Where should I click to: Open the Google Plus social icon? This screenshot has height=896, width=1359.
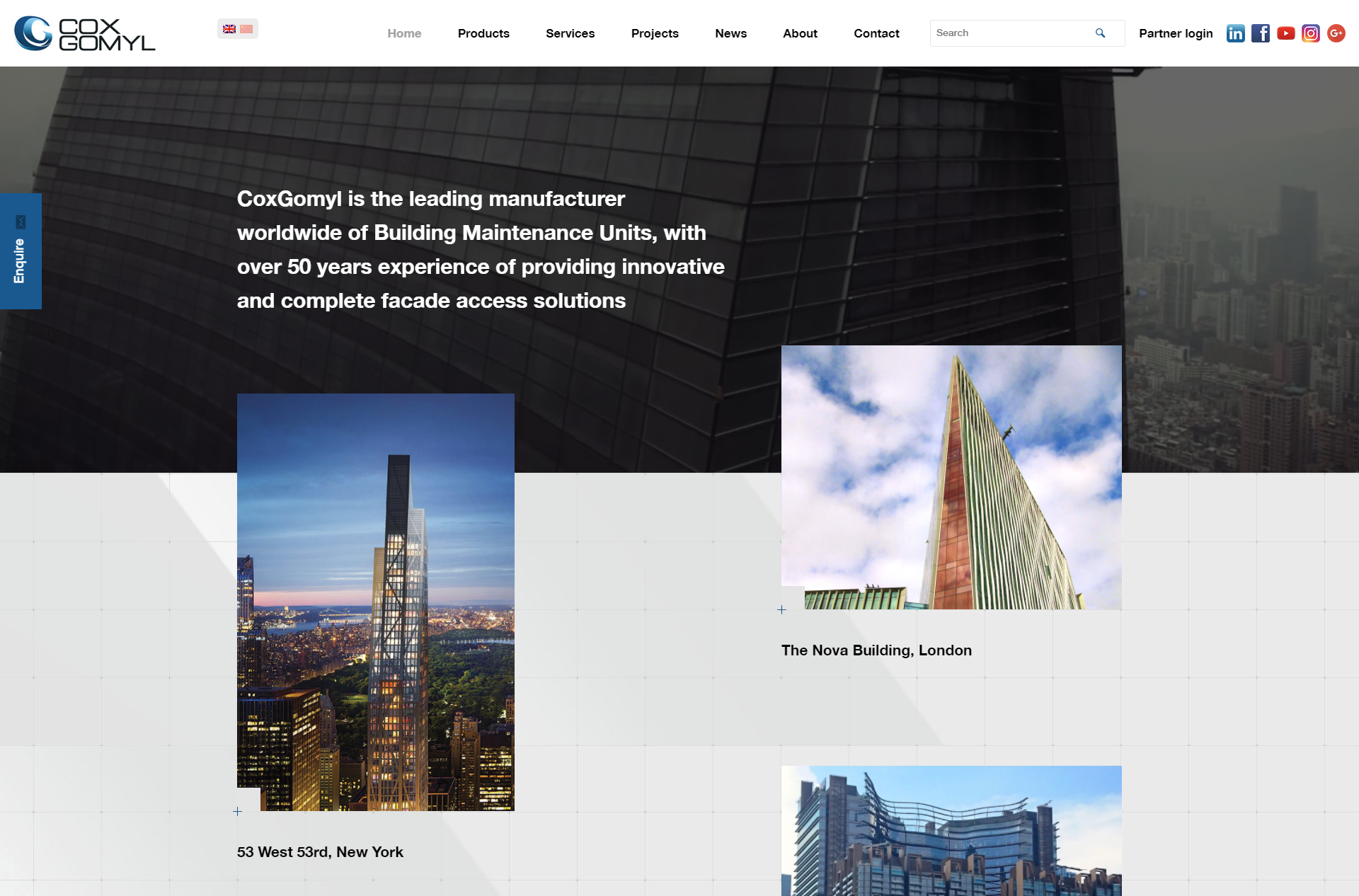[1336, 33]
